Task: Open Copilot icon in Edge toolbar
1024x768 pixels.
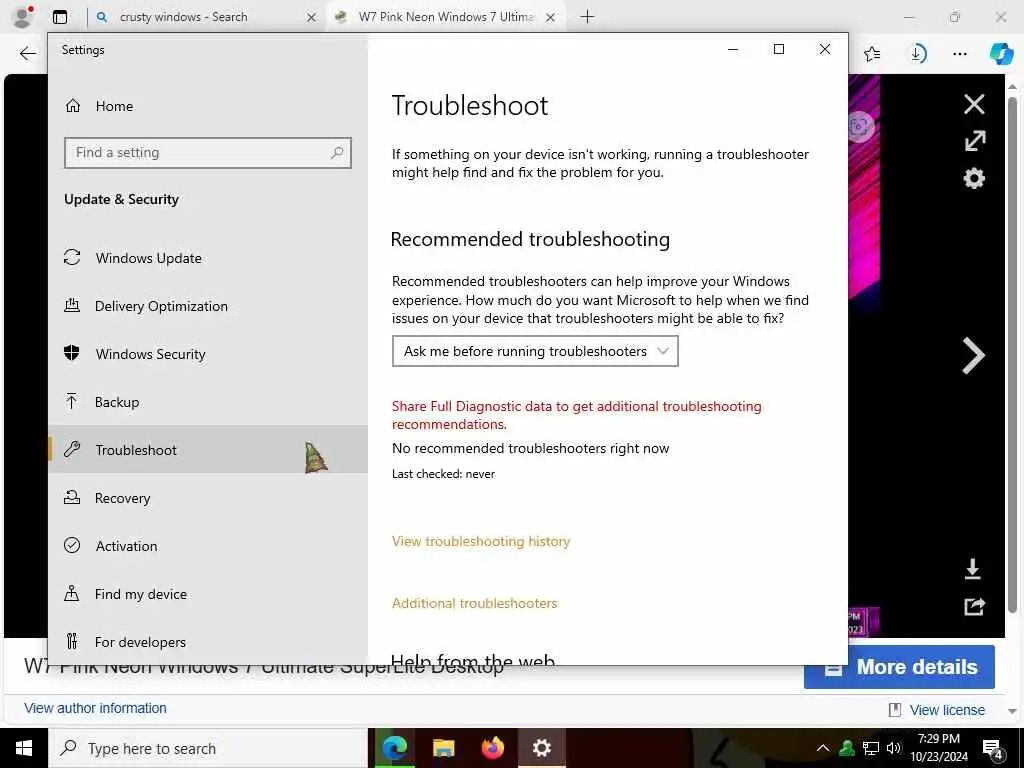Action: click(1001, 54)
